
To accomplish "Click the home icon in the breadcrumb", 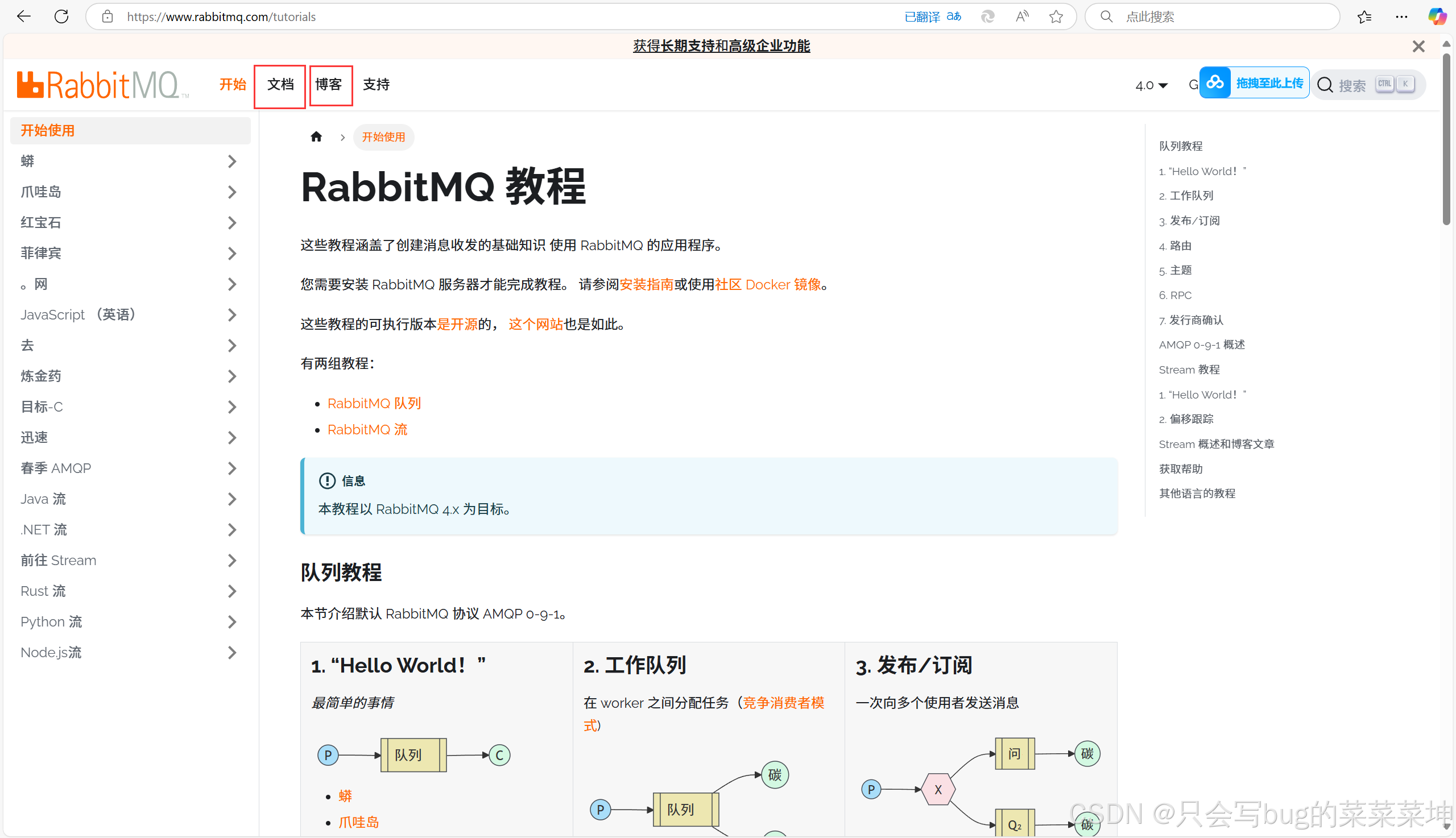I will click(316, 136).
